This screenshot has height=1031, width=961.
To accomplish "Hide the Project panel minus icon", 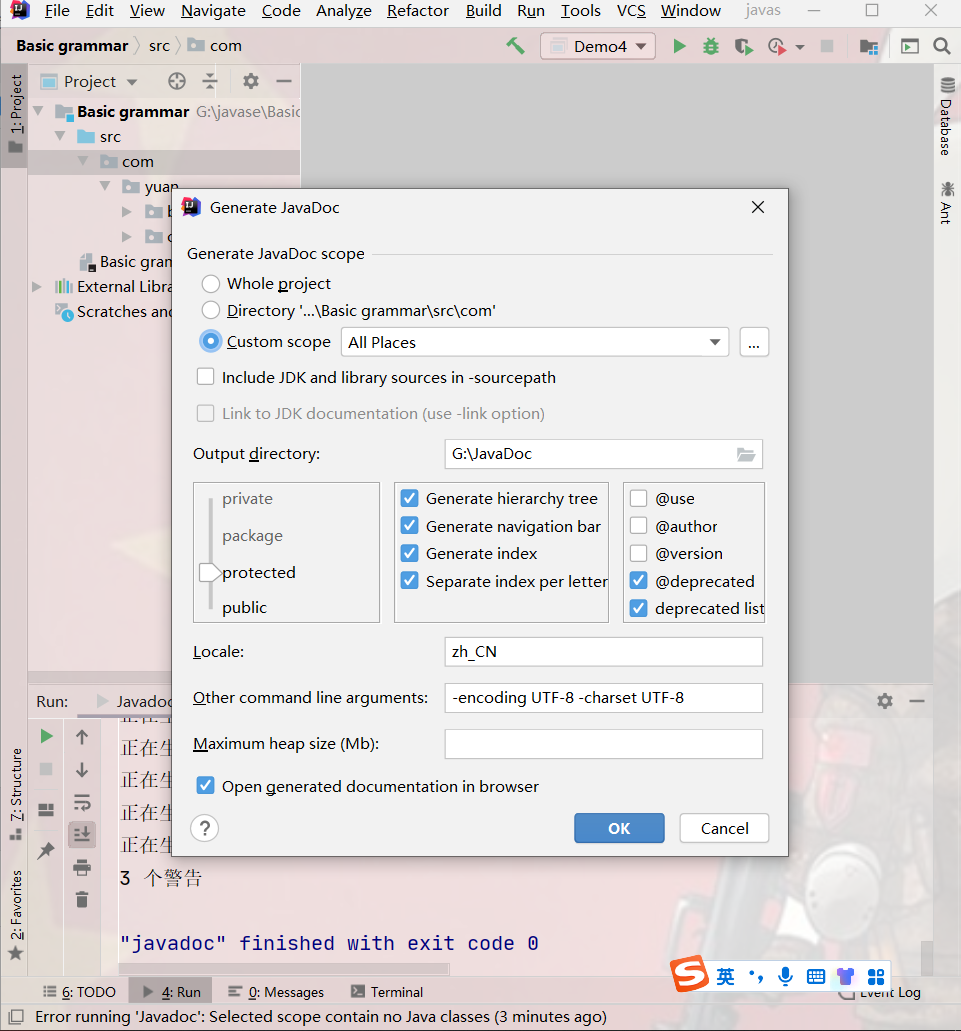I will (x=284, y=81).
